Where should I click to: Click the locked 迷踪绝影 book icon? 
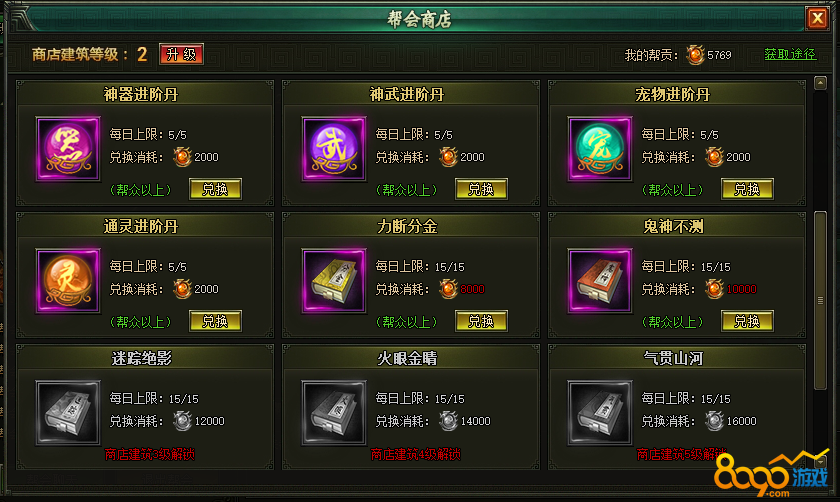(68, 413)
